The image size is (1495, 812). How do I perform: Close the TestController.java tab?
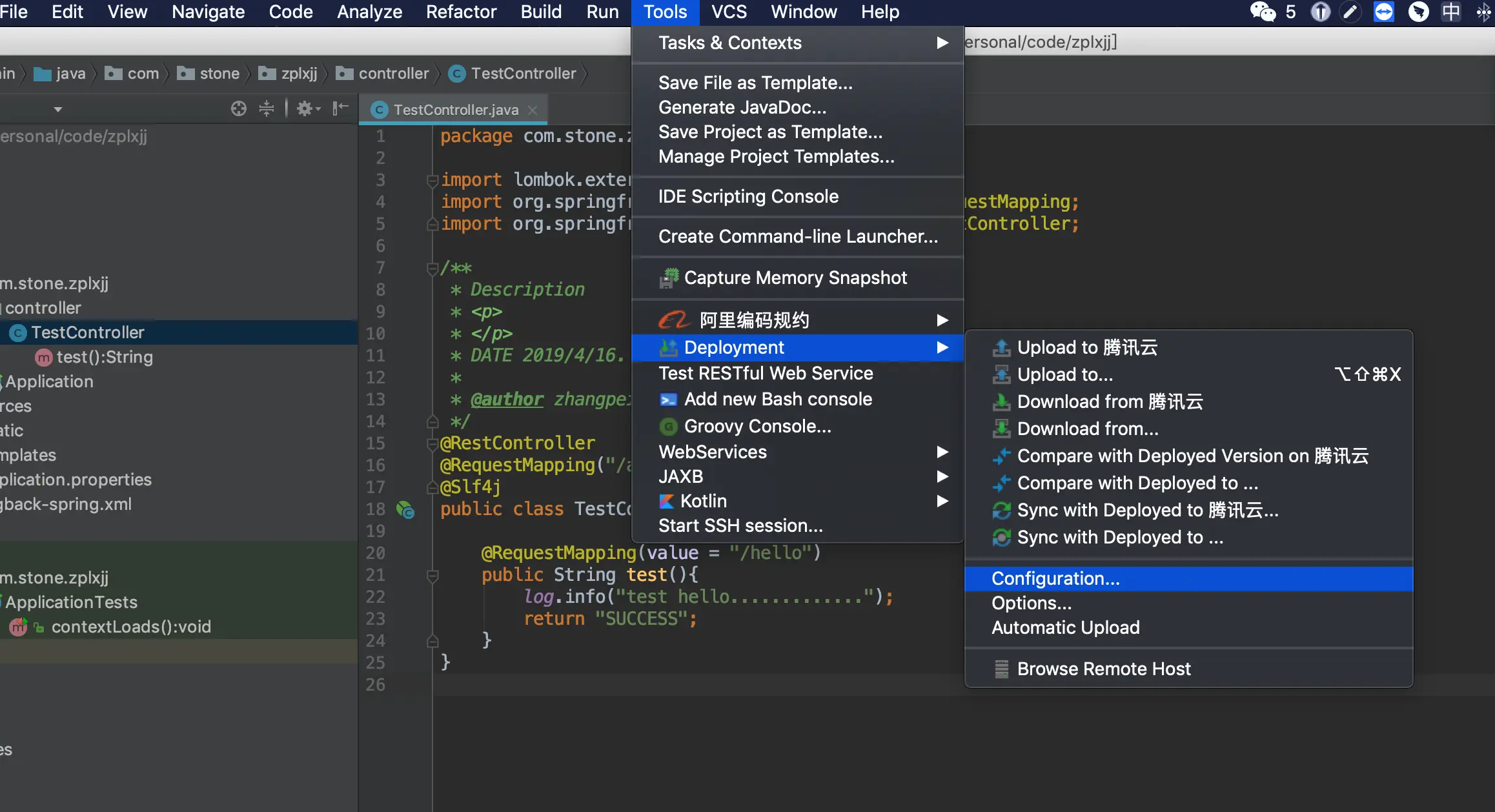point(533,110)
